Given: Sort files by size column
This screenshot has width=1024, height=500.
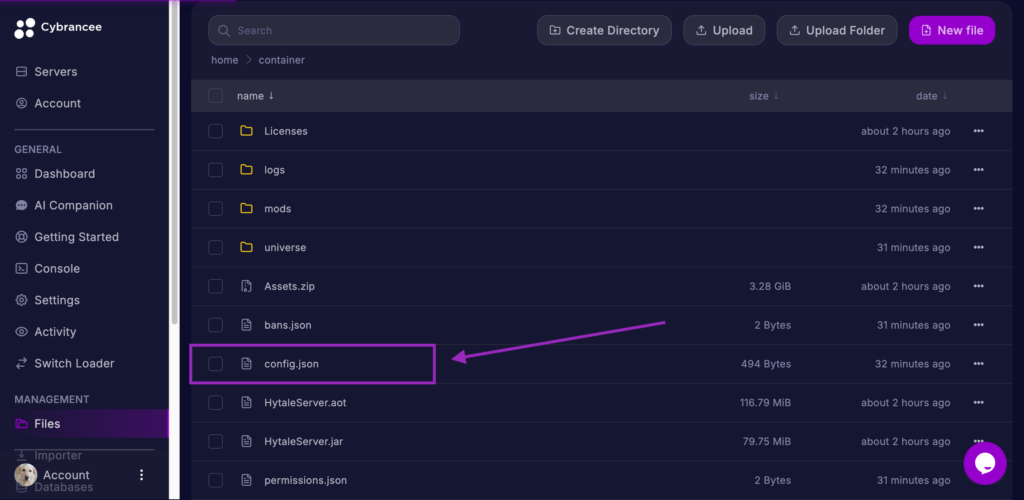Looking at the screenshot, I should (763, 96).
